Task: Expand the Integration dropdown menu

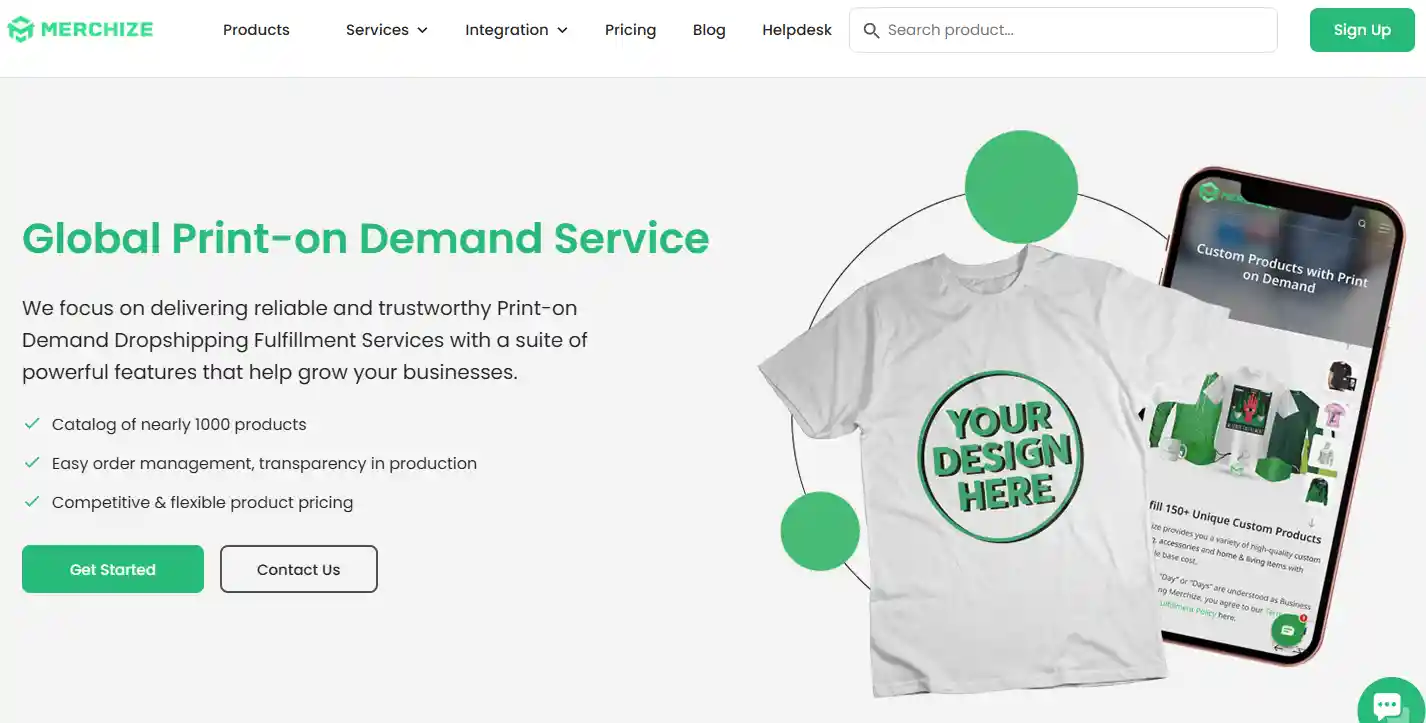Action: (x=516, y=30)
